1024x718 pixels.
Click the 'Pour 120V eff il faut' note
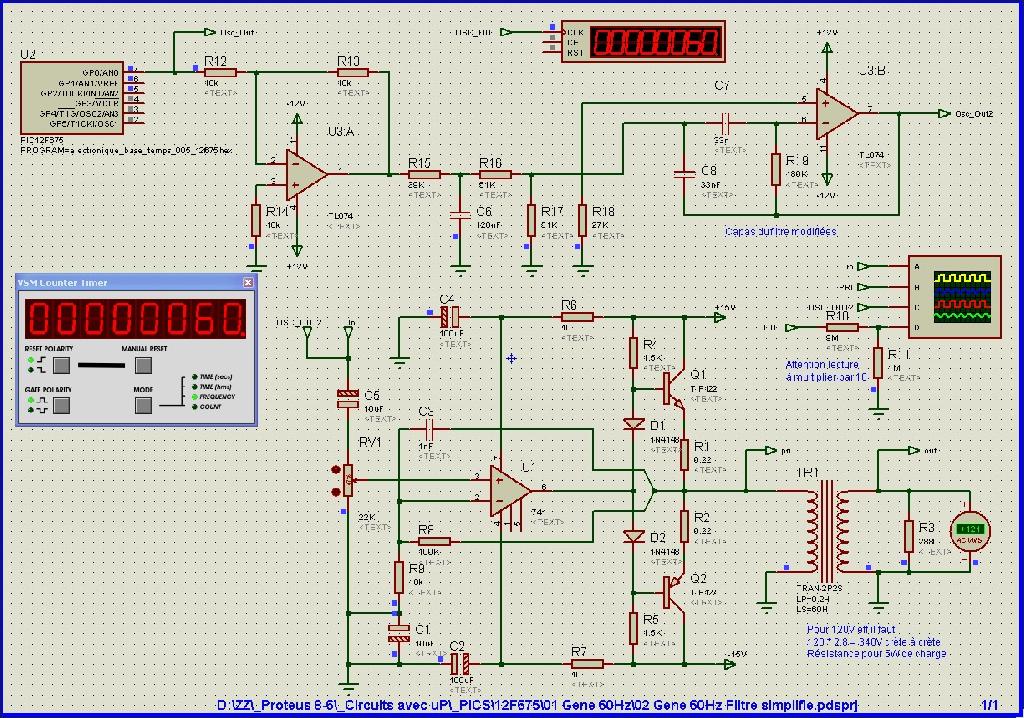[876, 641]
